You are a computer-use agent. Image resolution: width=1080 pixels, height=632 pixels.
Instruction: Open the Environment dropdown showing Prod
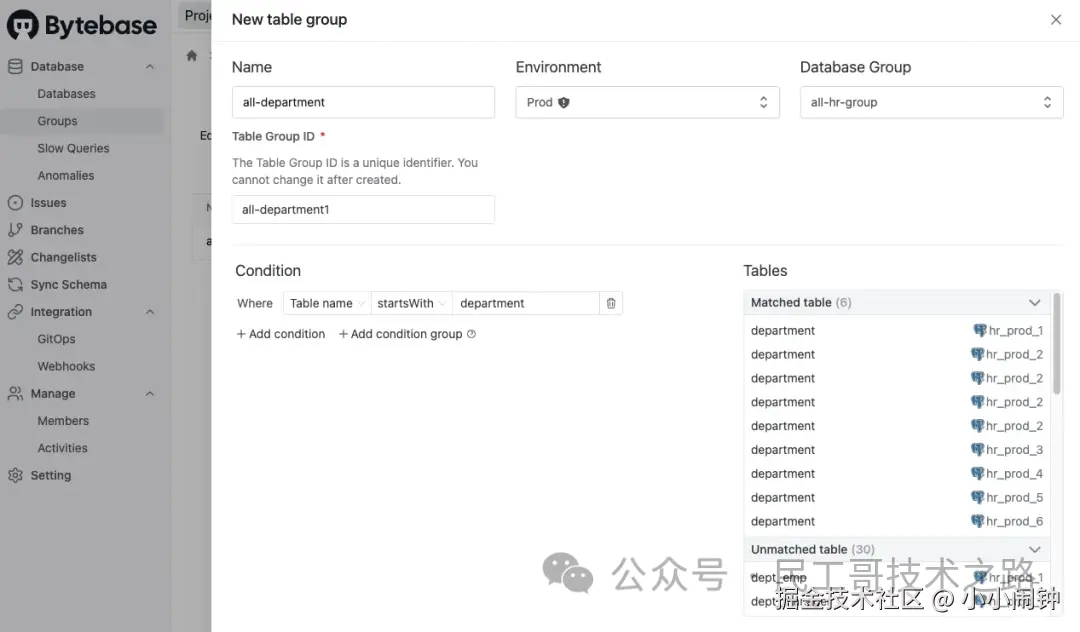647,102
